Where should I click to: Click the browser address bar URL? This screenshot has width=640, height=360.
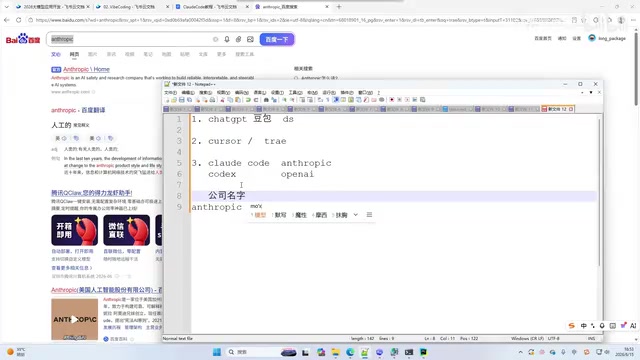(x=300, y=20)
